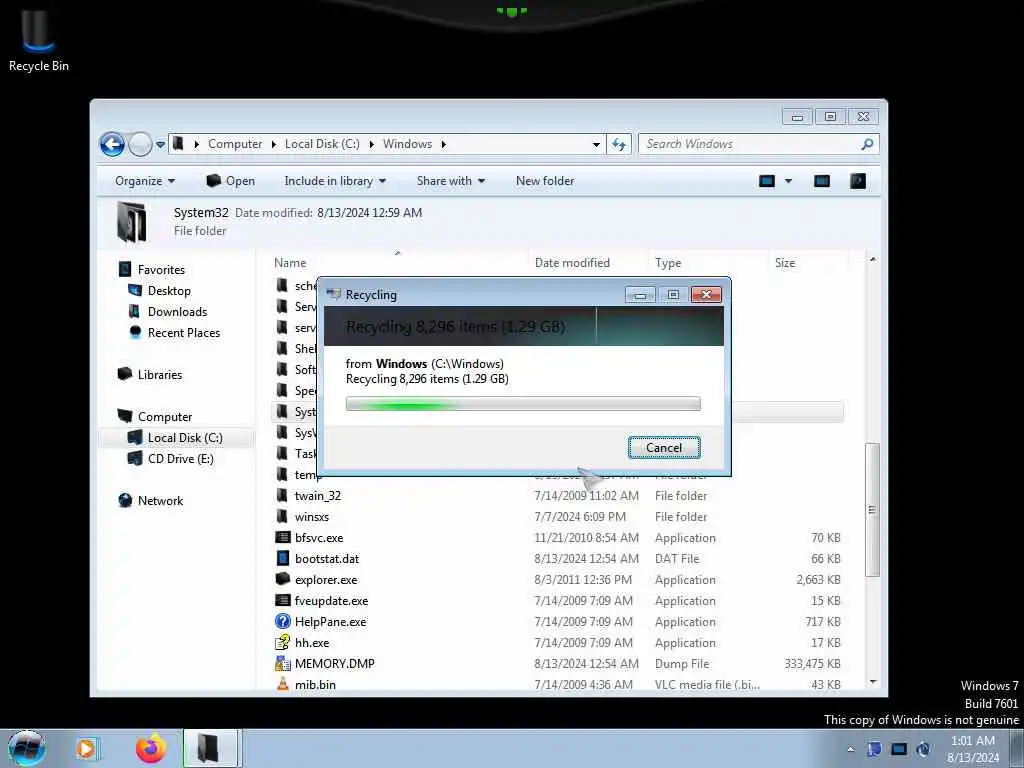Select Computer in the address breadcrumb
Screen dimensions: 1024x768
tap(235, 144)
